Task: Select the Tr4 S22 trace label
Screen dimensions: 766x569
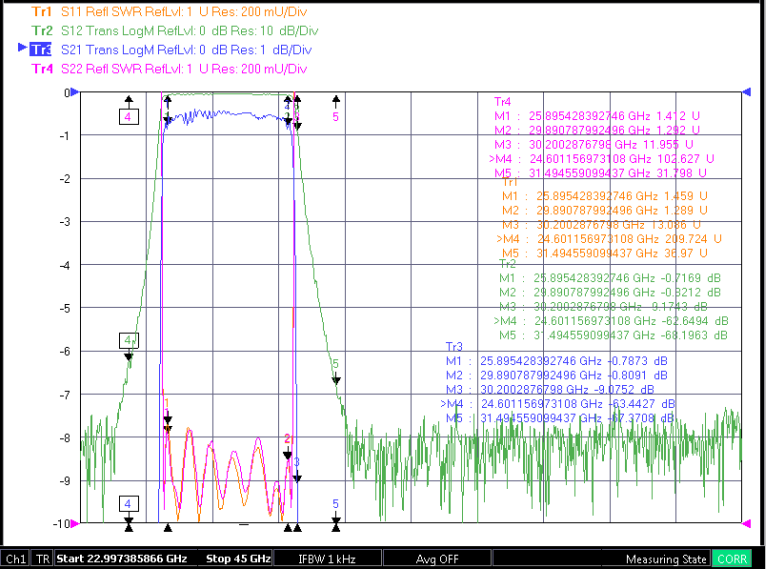Action: coord(42,69)
